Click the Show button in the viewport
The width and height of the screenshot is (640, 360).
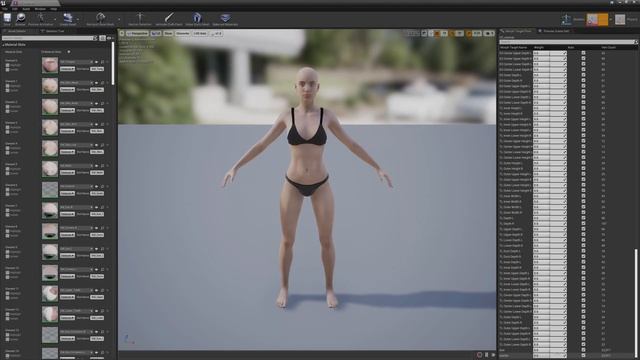pos(168,33)
